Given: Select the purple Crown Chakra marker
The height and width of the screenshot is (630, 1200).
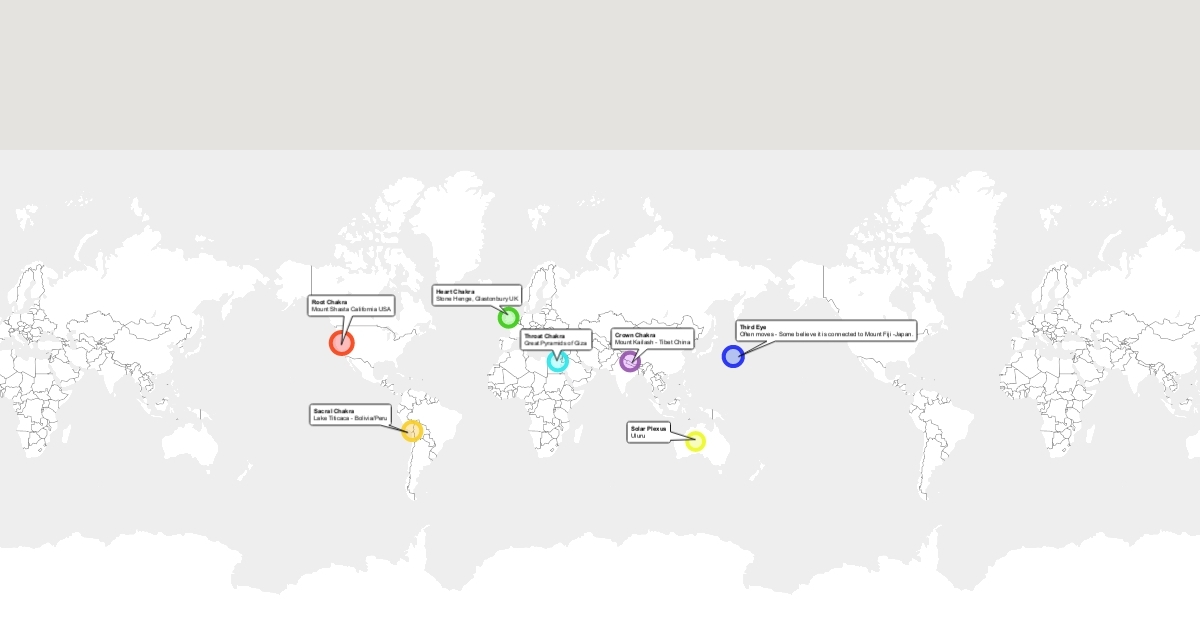Looking at the screenshot, I should (630, 361).
